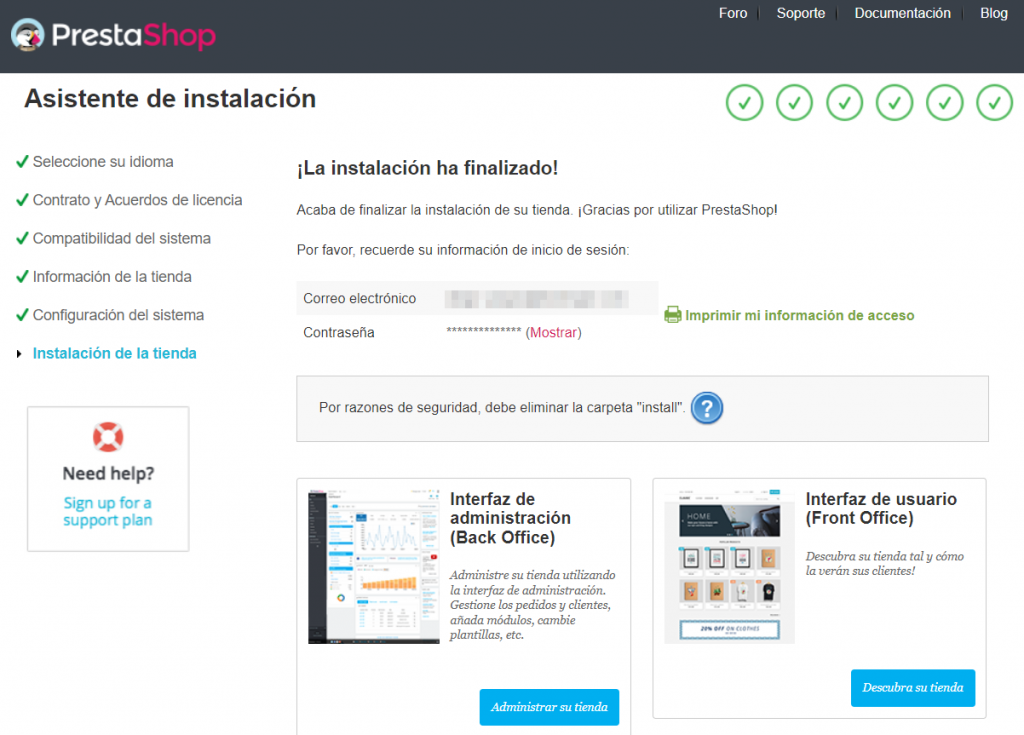Open the Blog menu item
Viewport: 1024px width, 735px height.
tap(993, 13)
